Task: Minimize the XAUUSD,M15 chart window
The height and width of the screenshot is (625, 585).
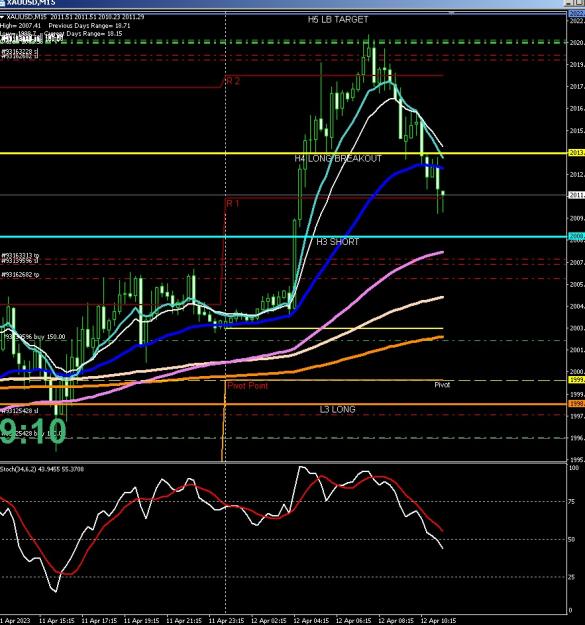Action: [568, 3]
